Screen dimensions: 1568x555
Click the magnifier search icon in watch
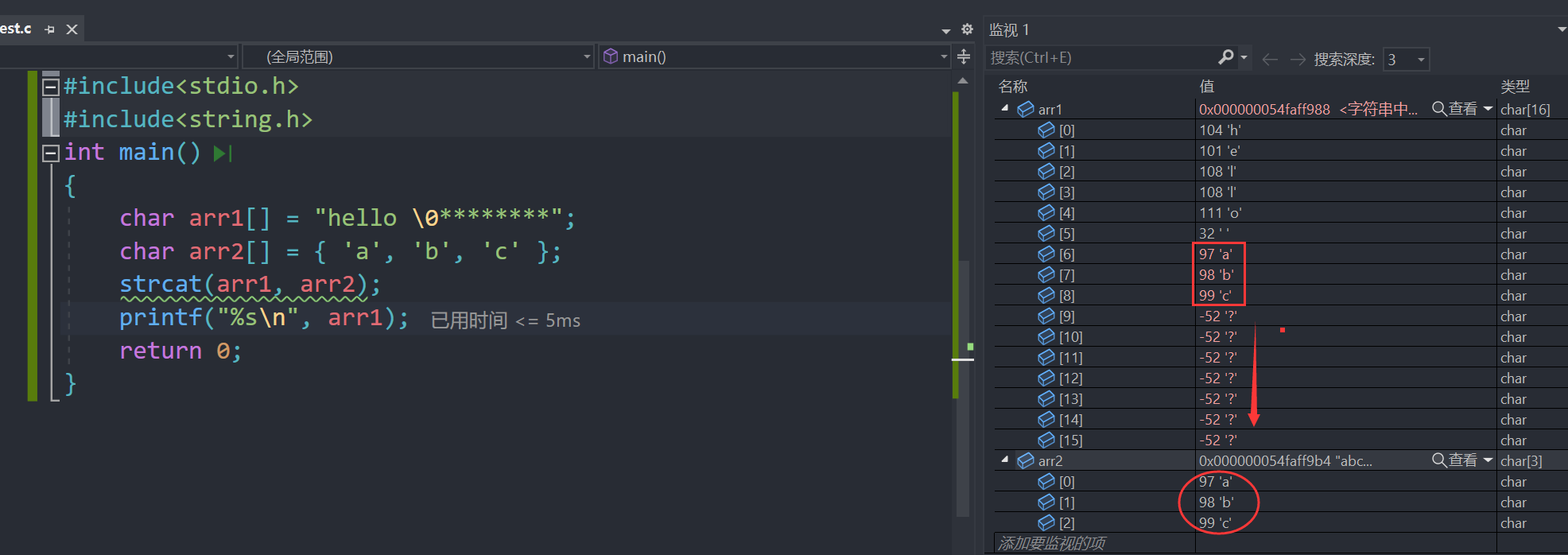coord(1226,57)
